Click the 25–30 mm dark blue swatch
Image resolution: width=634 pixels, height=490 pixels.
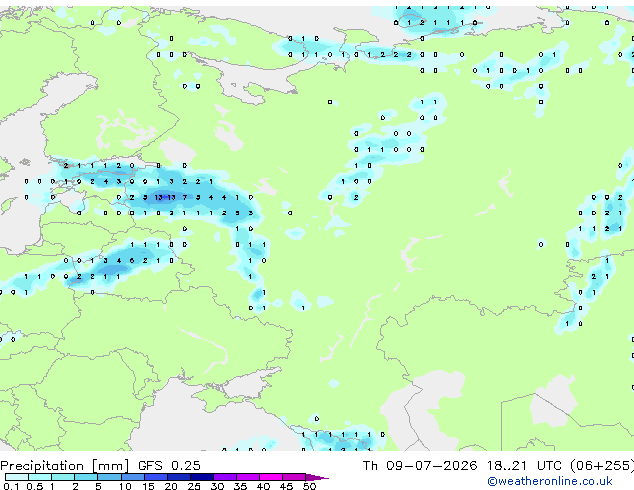201,477
